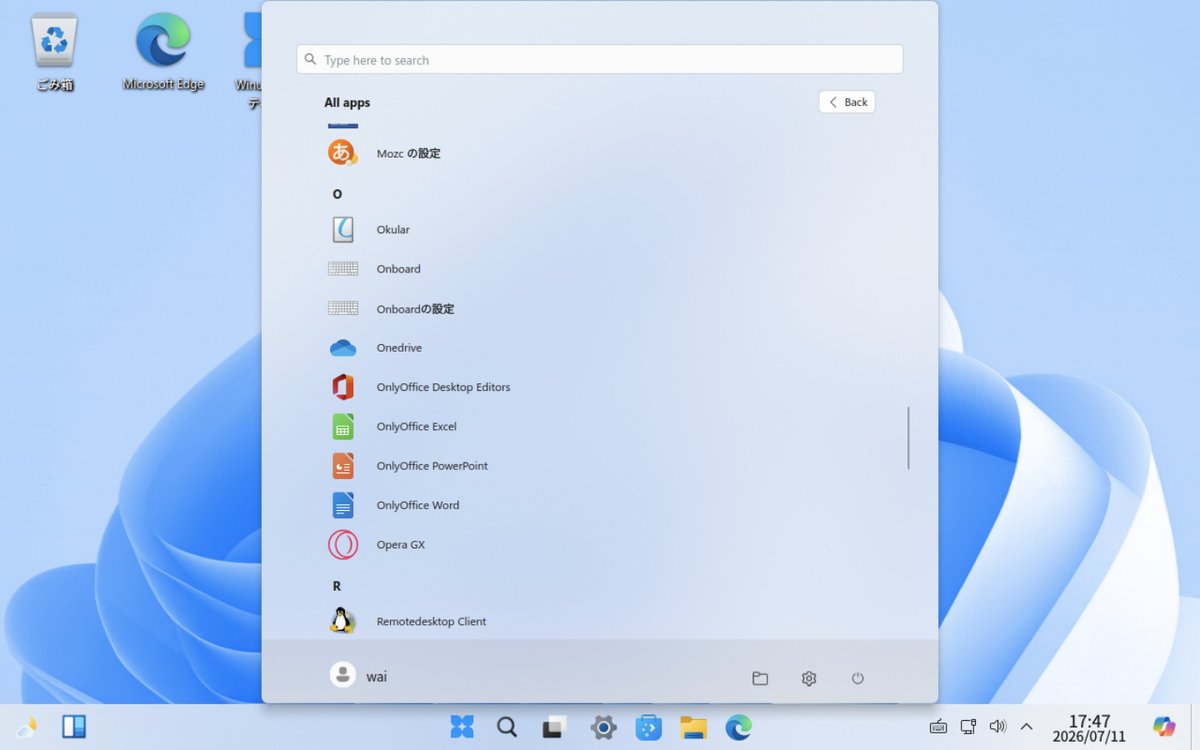This screenshot has height=750, width=1200.
Task: Click the letter O section header
Action: 337,194
